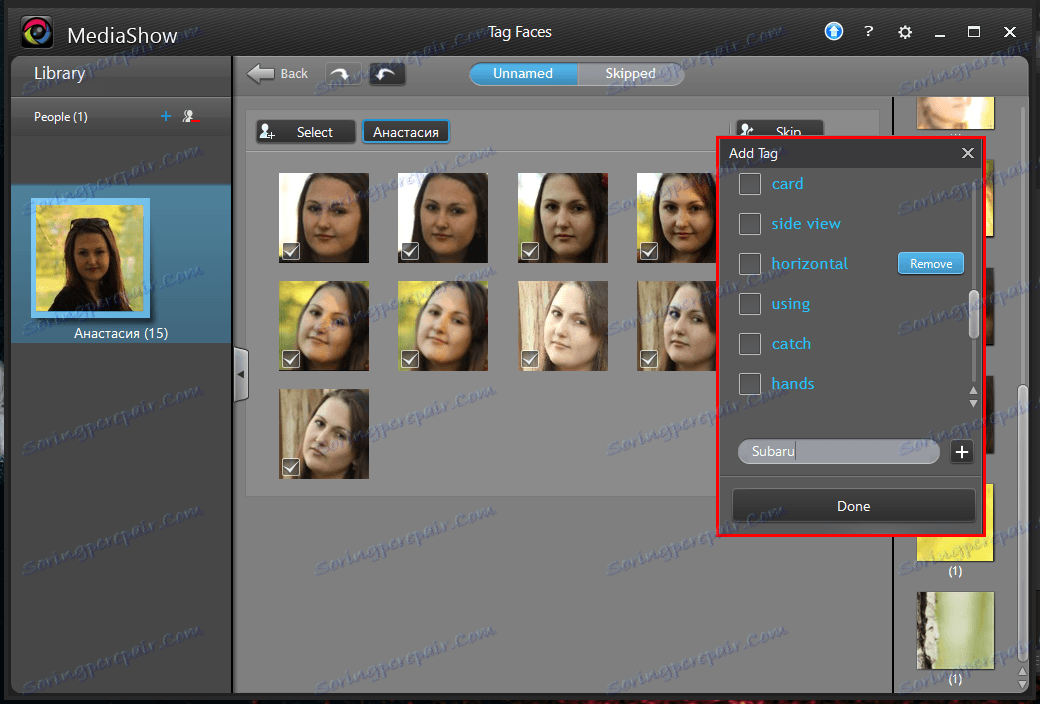Switch to the Skipped tab

click(x=630, y=74)
